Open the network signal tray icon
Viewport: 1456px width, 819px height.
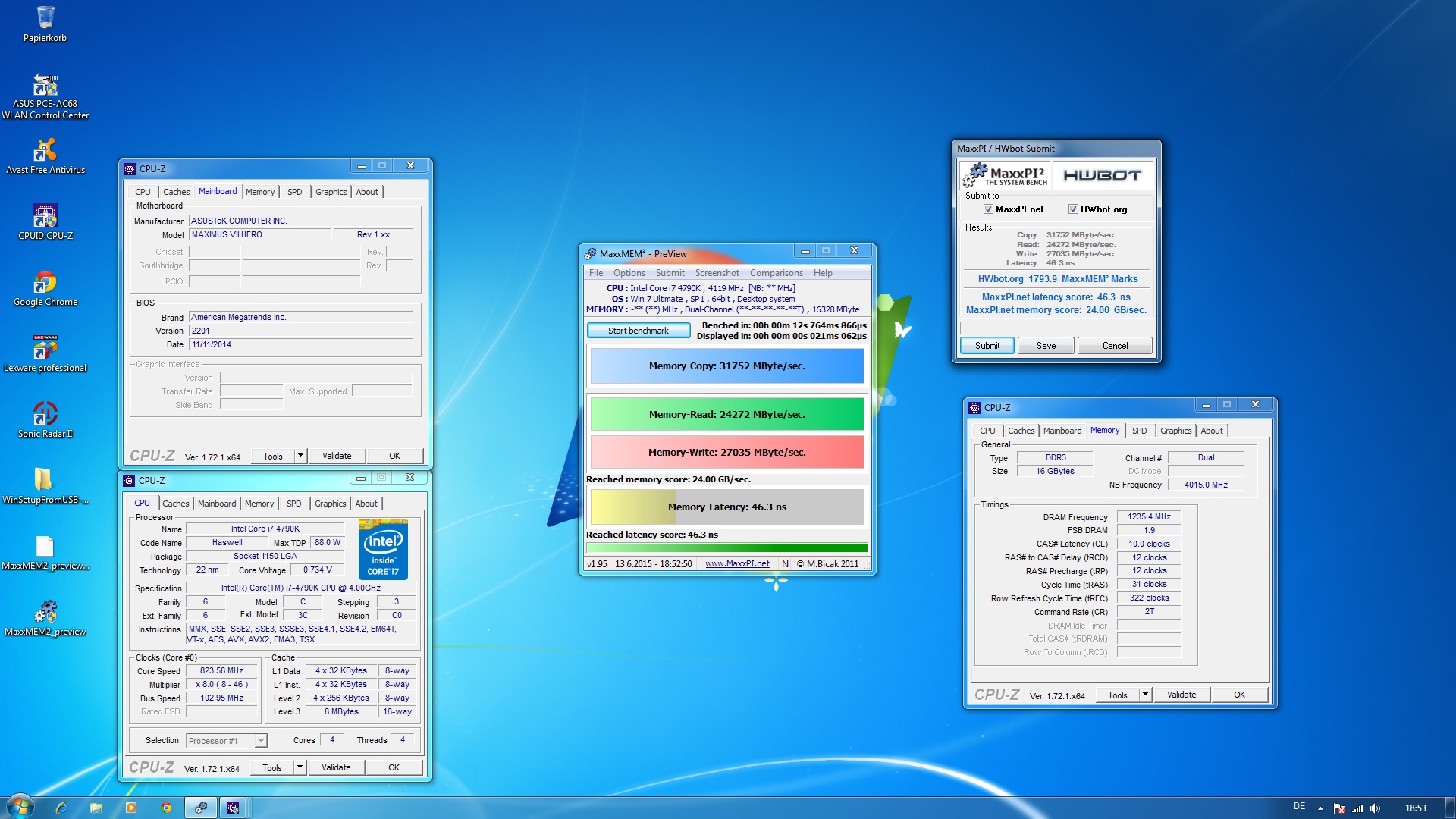click(x=1357, y=808)
